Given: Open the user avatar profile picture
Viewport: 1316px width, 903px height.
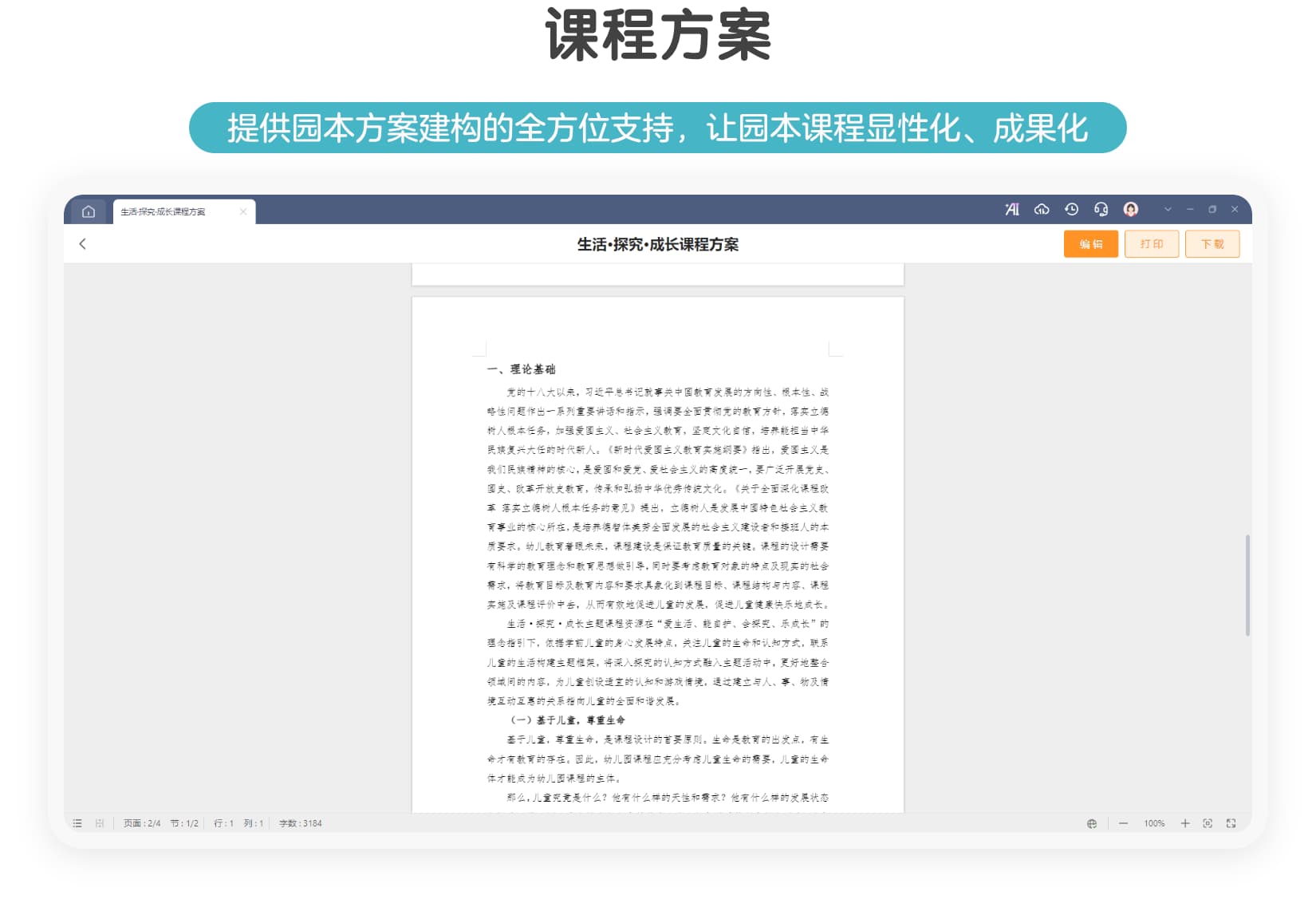Looking at the screenshot, I should click(1129, 209).
